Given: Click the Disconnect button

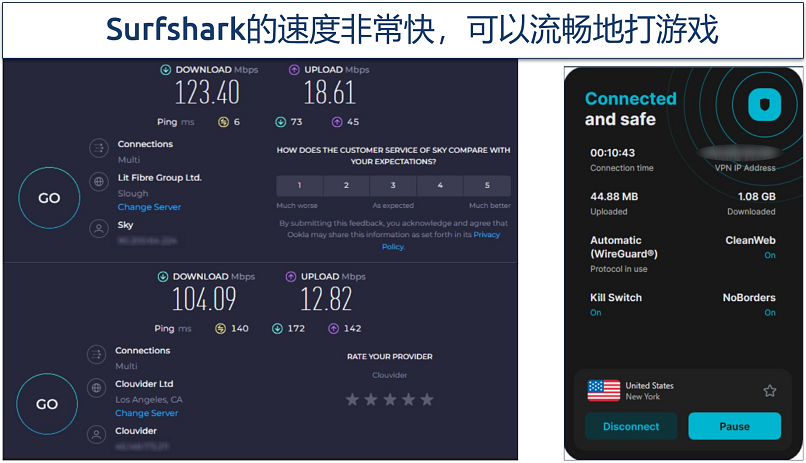Looking at the screenshot, I should click(630, 426).
